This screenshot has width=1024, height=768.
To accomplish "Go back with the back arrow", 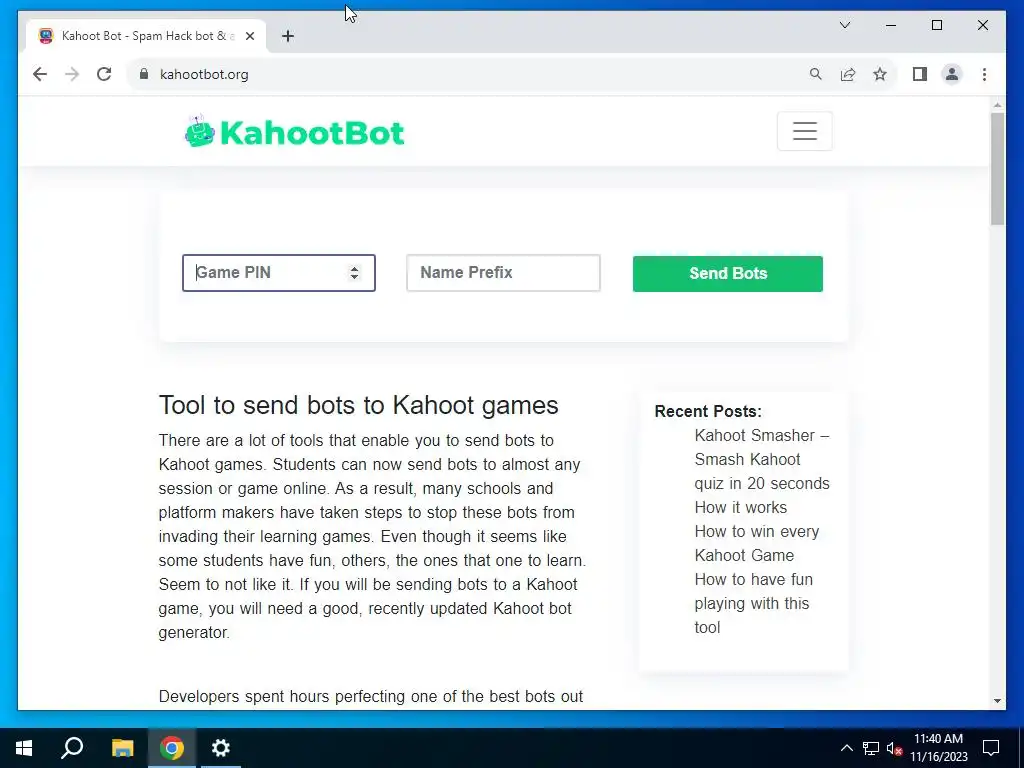I will pos(40,74).
